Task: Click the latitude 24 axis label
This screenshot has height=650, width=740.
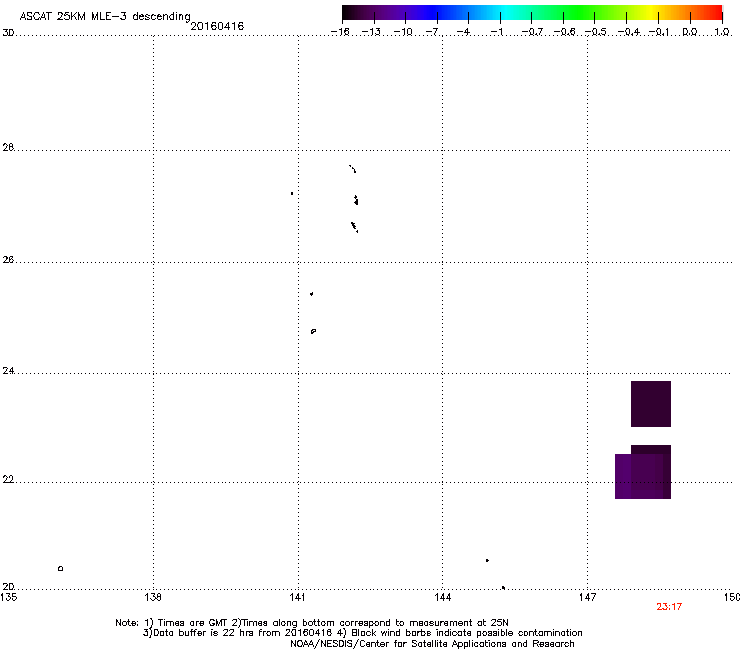Action: tap(8, 371)
